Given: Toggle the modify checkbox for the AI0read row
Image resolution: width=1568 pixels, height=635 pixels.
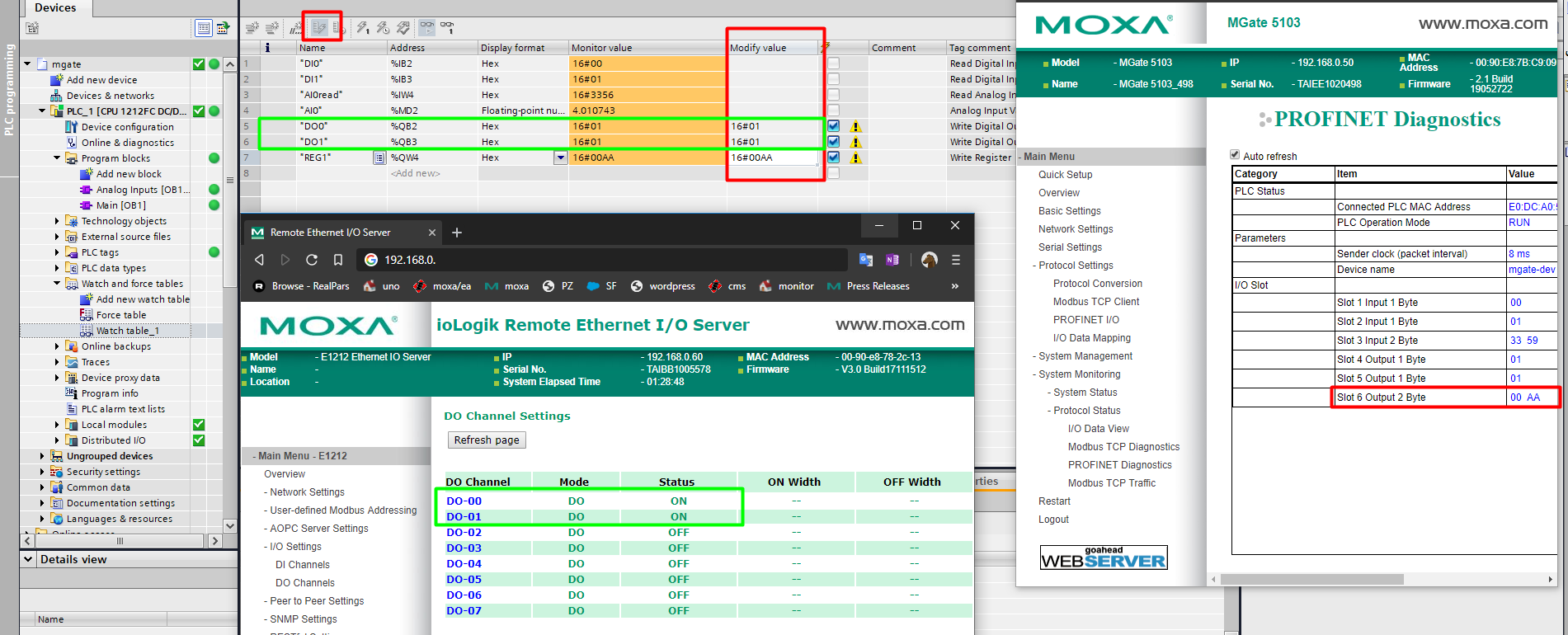Looking at the screenshot, I should point(834,95).
